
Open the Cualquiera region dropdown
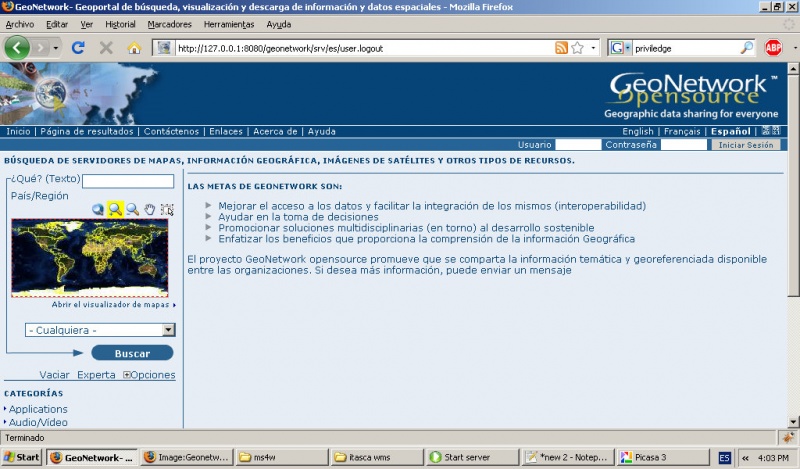tap(100, 330)
